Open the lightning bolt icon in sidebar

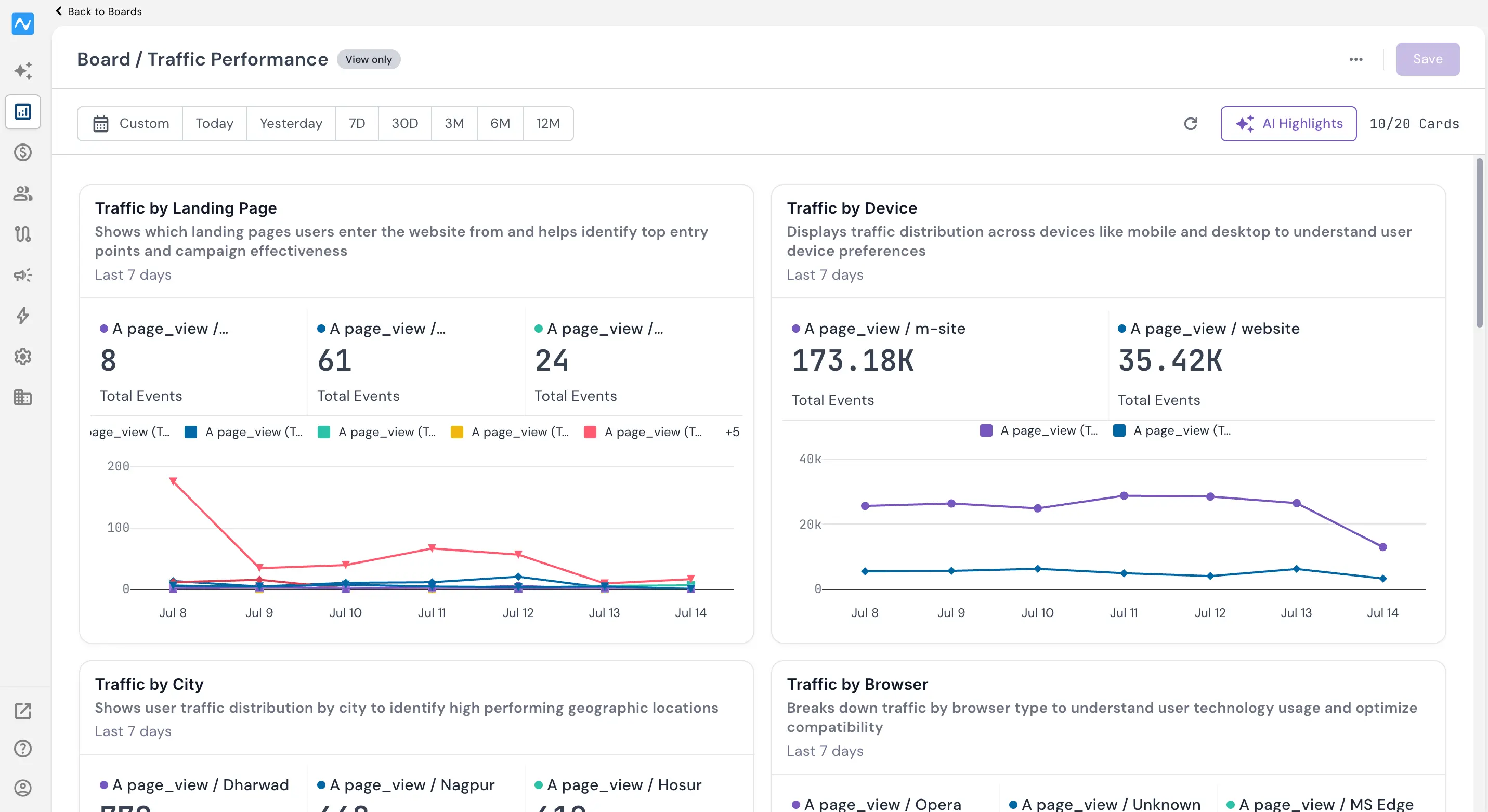[22, 316]
